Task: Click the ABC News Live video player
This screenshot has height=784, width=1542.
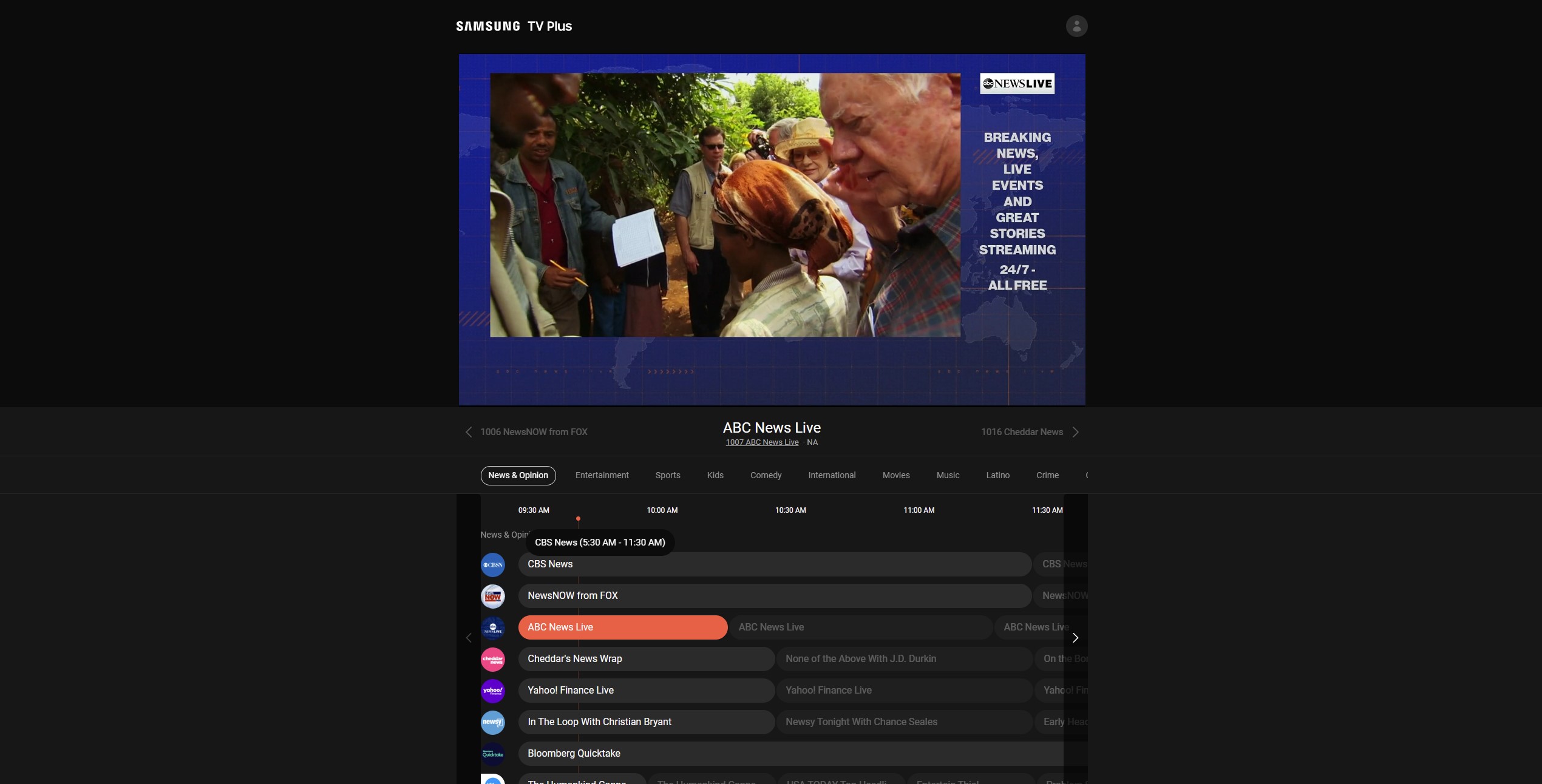Action: click(771, 229)
